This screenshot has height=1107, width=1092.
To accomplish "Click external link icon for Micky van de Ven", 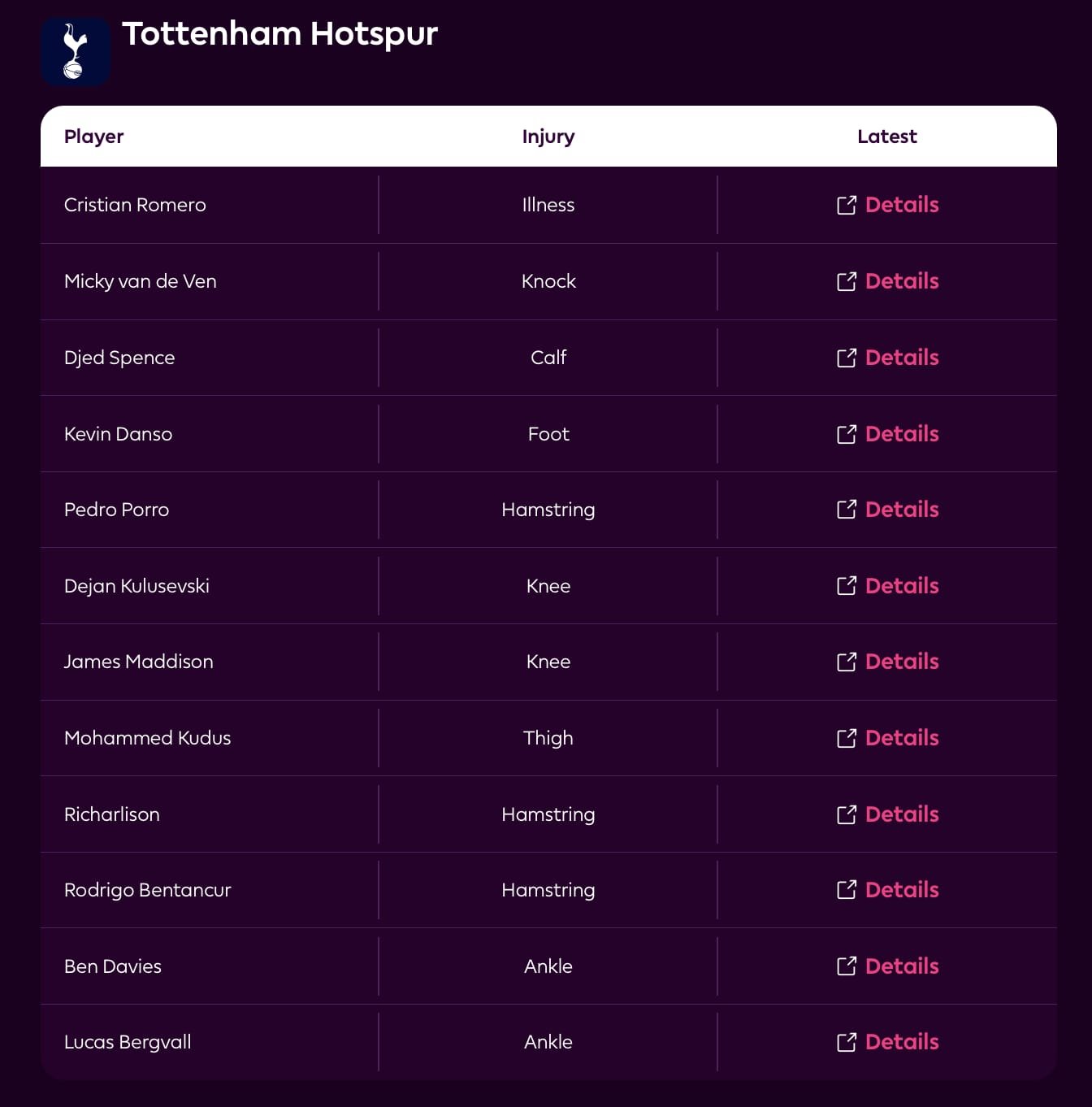I will pos(846,281).
